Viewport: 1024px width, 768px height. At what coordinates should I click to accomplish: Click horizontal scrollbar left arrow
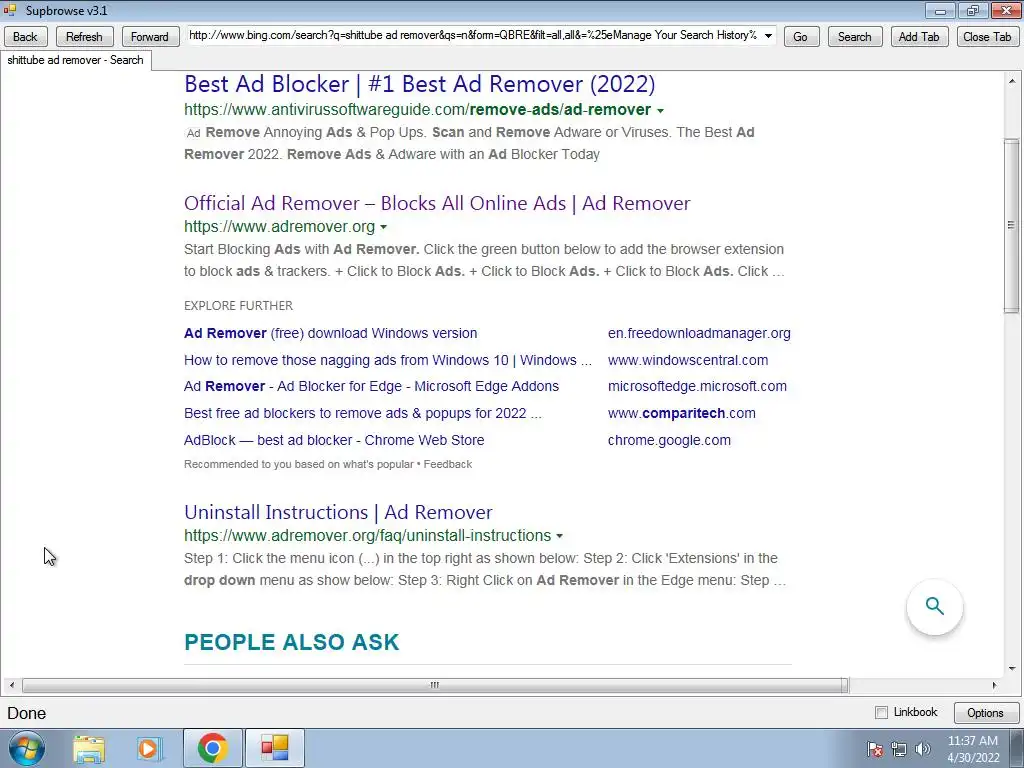tap(12, 685)
